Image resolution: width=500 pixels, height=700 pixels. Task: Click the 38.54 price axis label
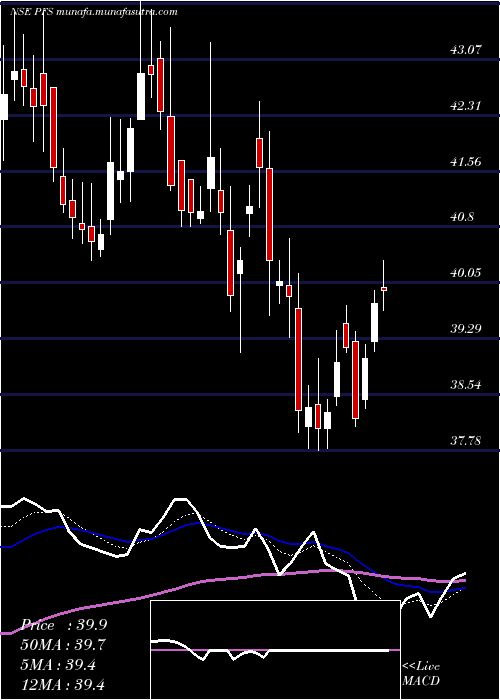point(466,384)
